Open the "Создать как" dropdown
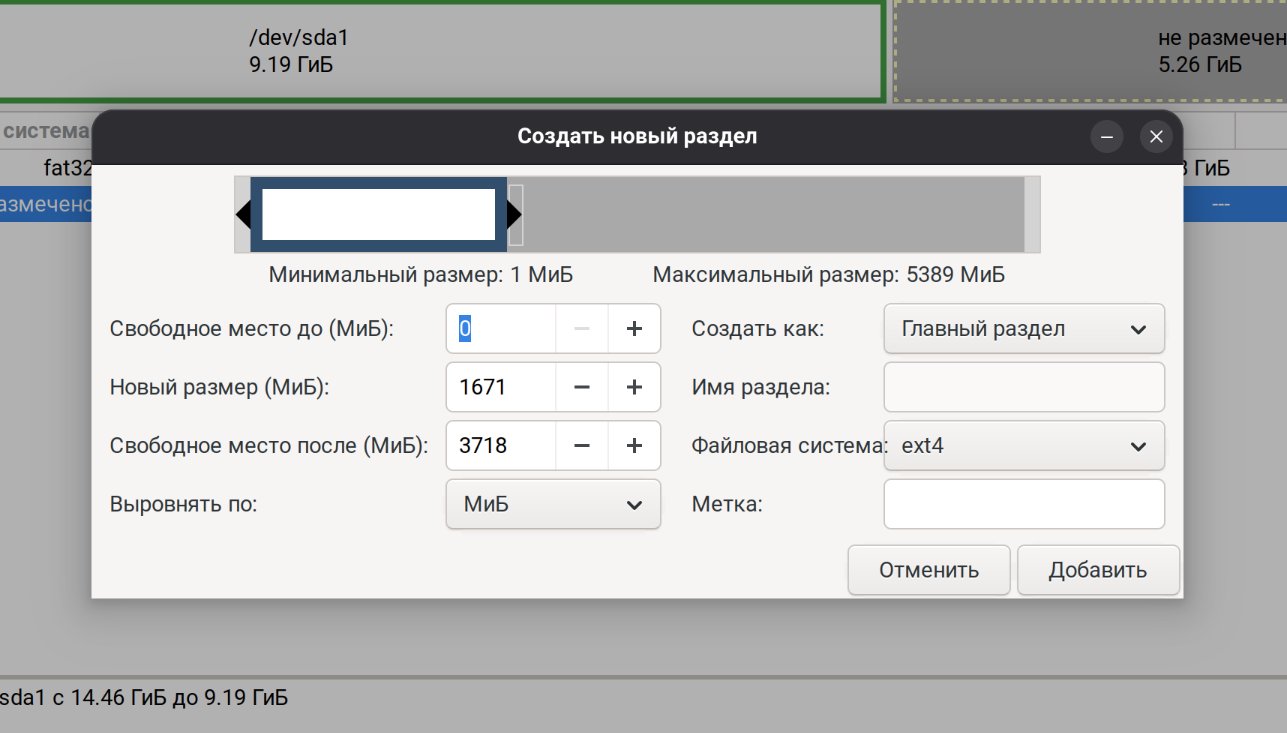The height and width of the screenshot is (733, 1287). point(1023,328)
